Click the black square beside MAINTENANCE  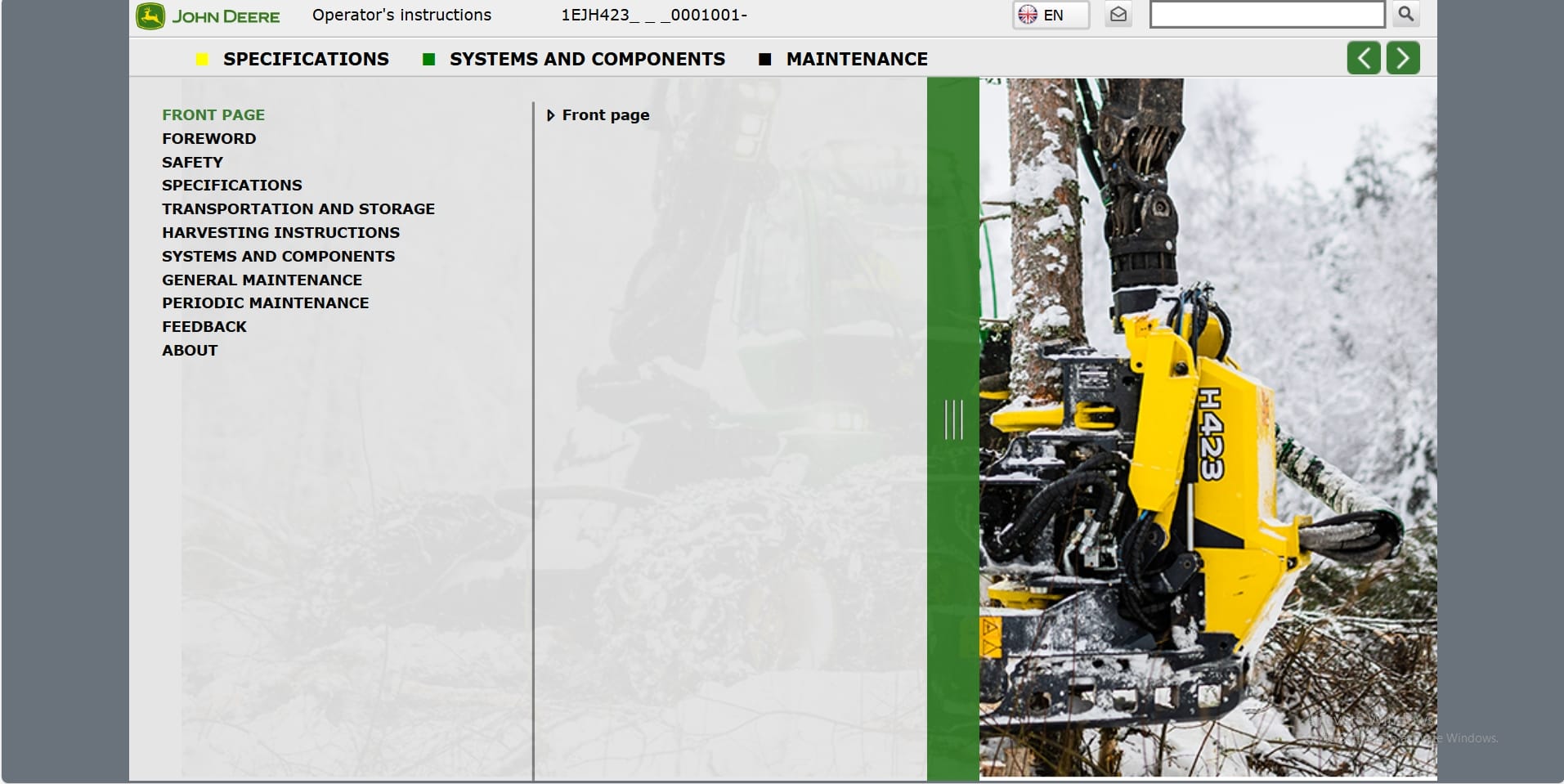point(765,59)
